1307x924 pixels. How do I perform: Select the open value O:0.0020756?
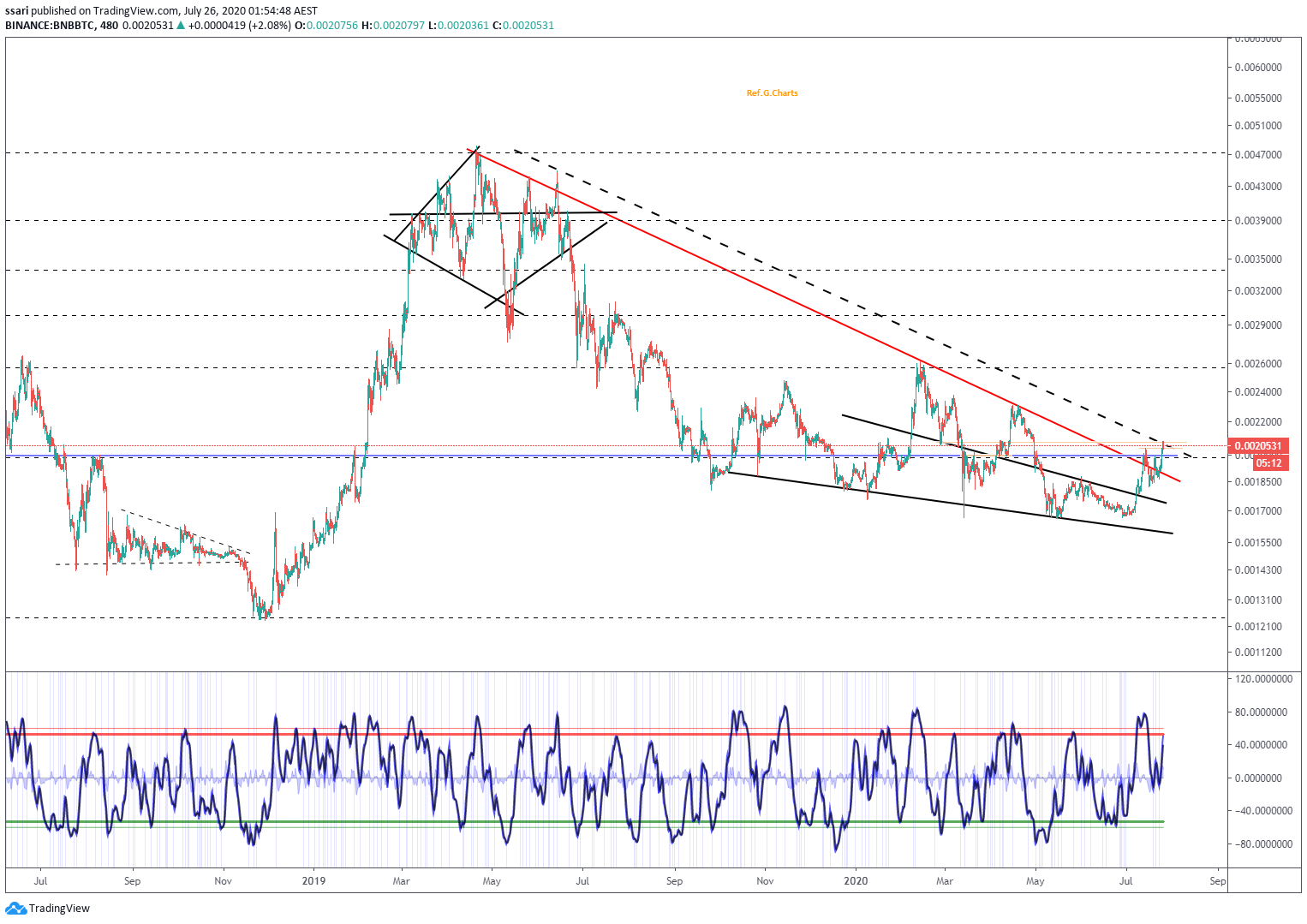tap(326, 26)
